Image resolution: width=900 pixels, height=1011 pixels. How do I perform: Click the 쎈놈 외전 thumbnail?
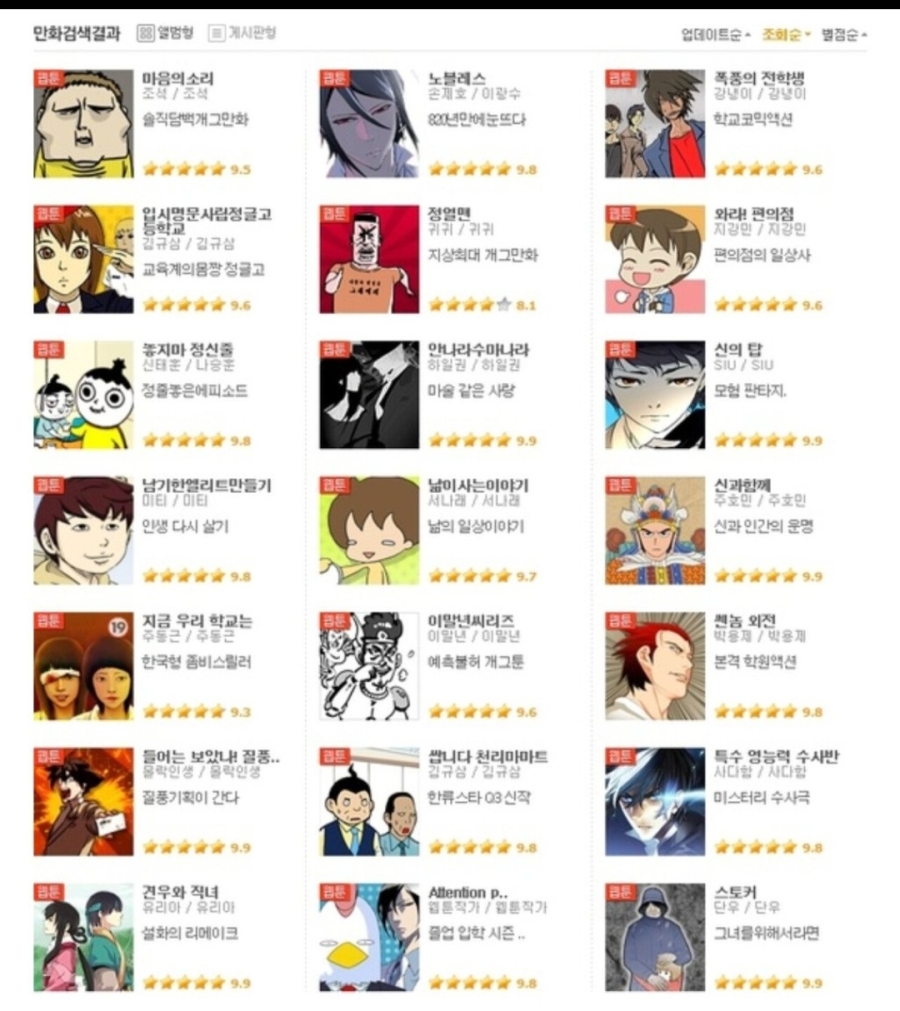point(654,666)
